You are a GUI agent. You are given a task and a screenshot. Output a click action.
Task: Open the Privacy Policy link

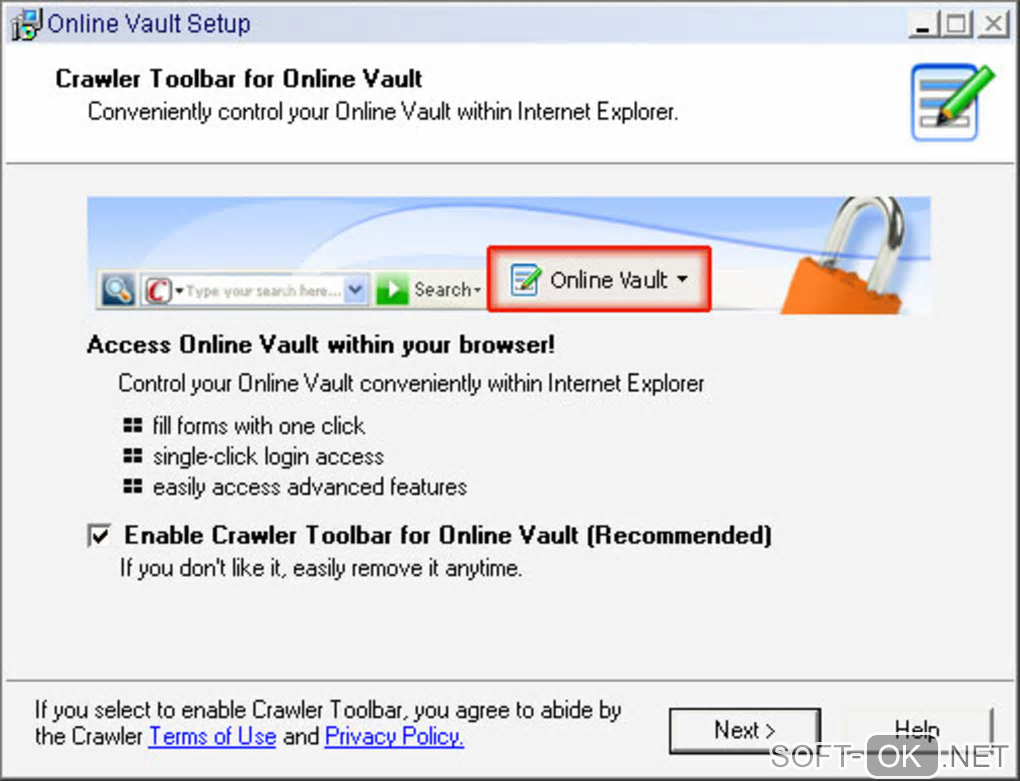tap(394, 736)
